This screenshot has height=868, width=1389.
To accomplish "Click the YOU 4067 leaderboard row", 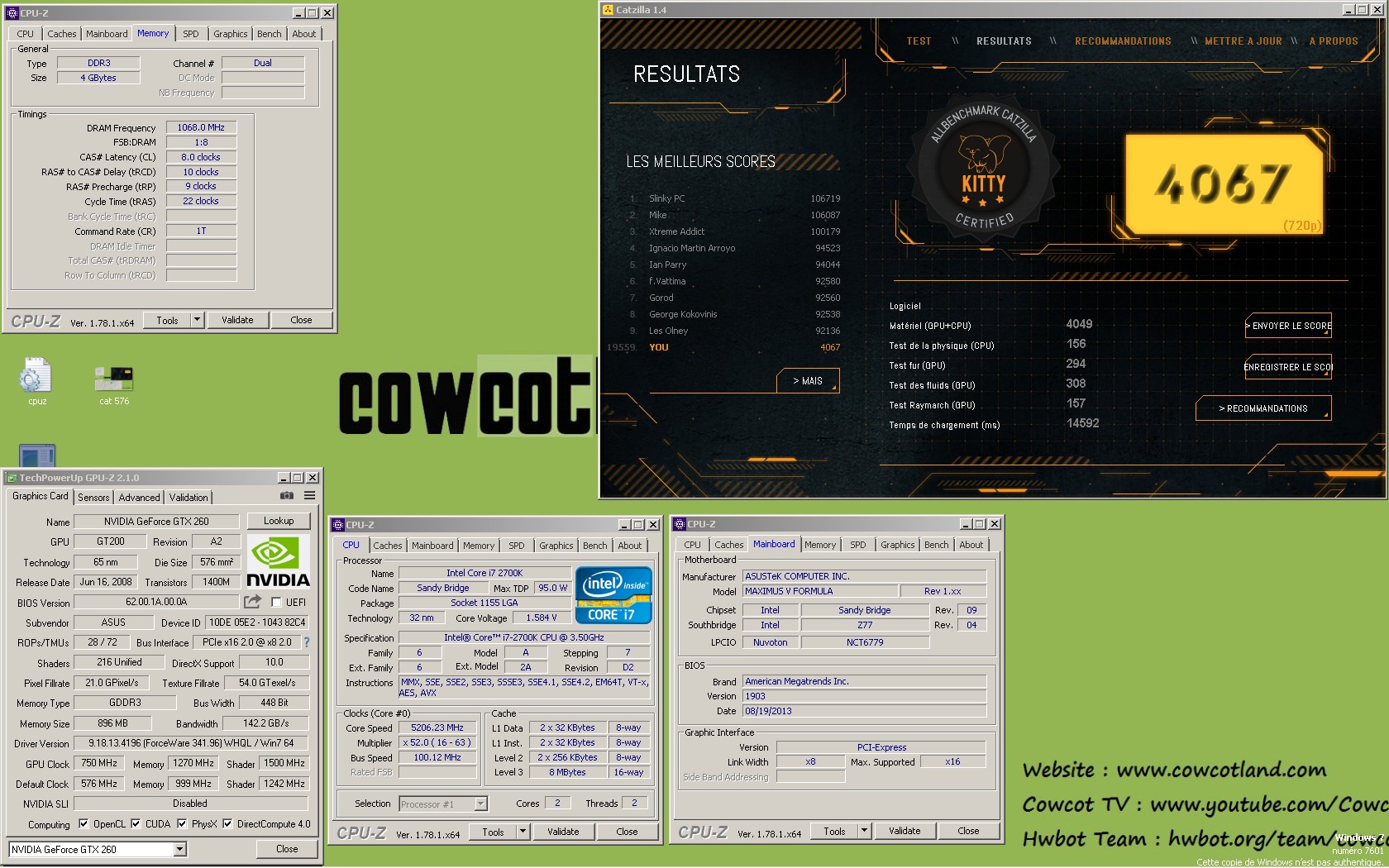I will 725,347.
